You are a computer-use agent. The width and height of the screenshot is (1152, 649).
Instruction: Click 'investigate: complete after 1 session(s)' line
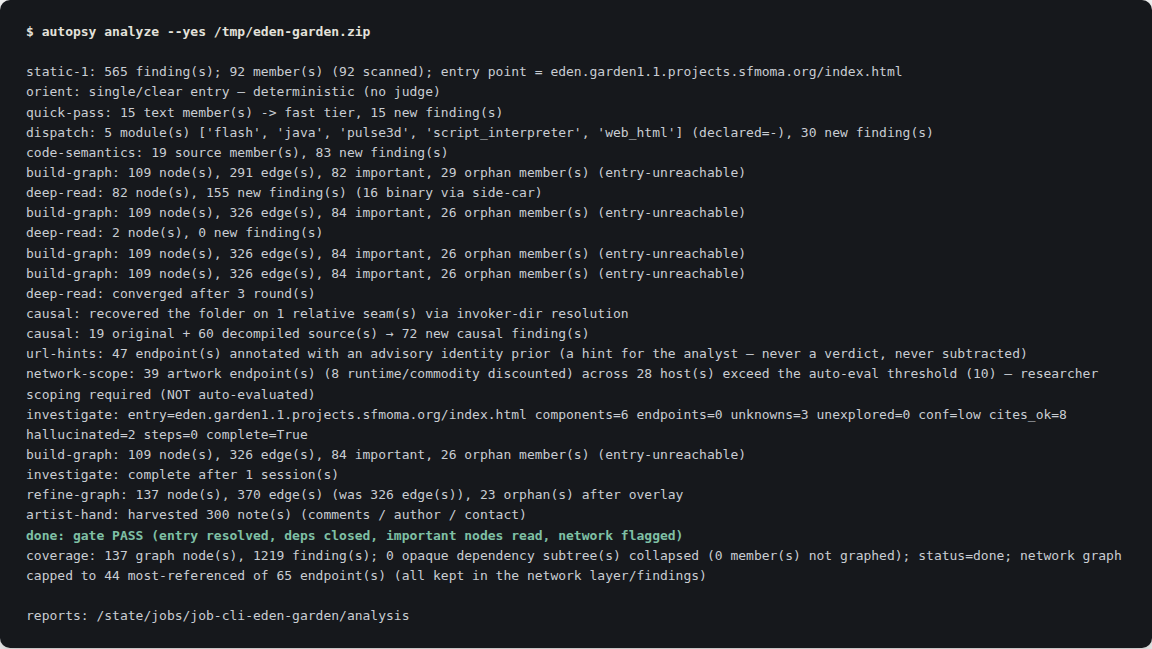[182, 474]
